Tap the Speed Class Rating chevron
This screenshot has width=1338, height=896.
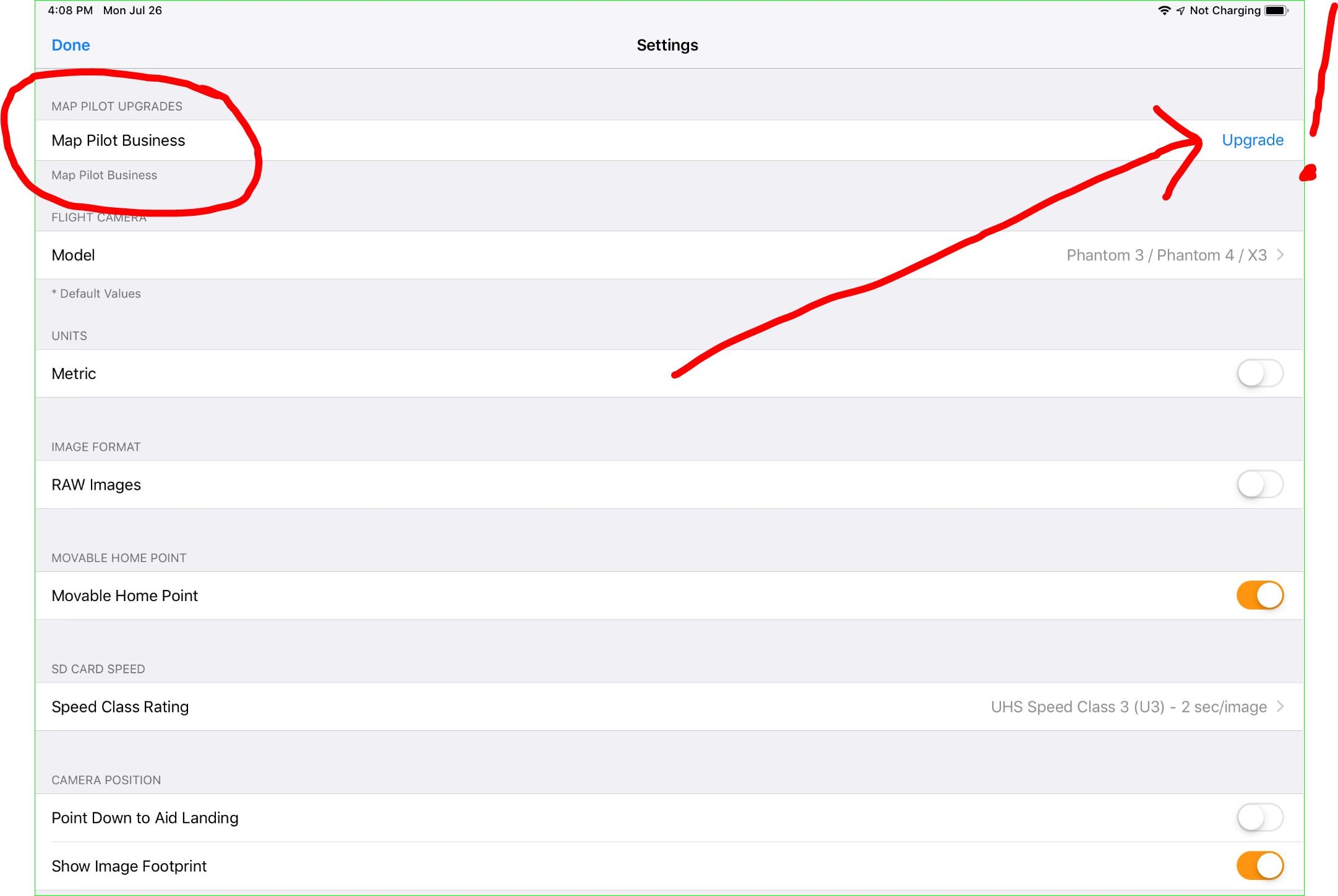tap(1280, 706)
